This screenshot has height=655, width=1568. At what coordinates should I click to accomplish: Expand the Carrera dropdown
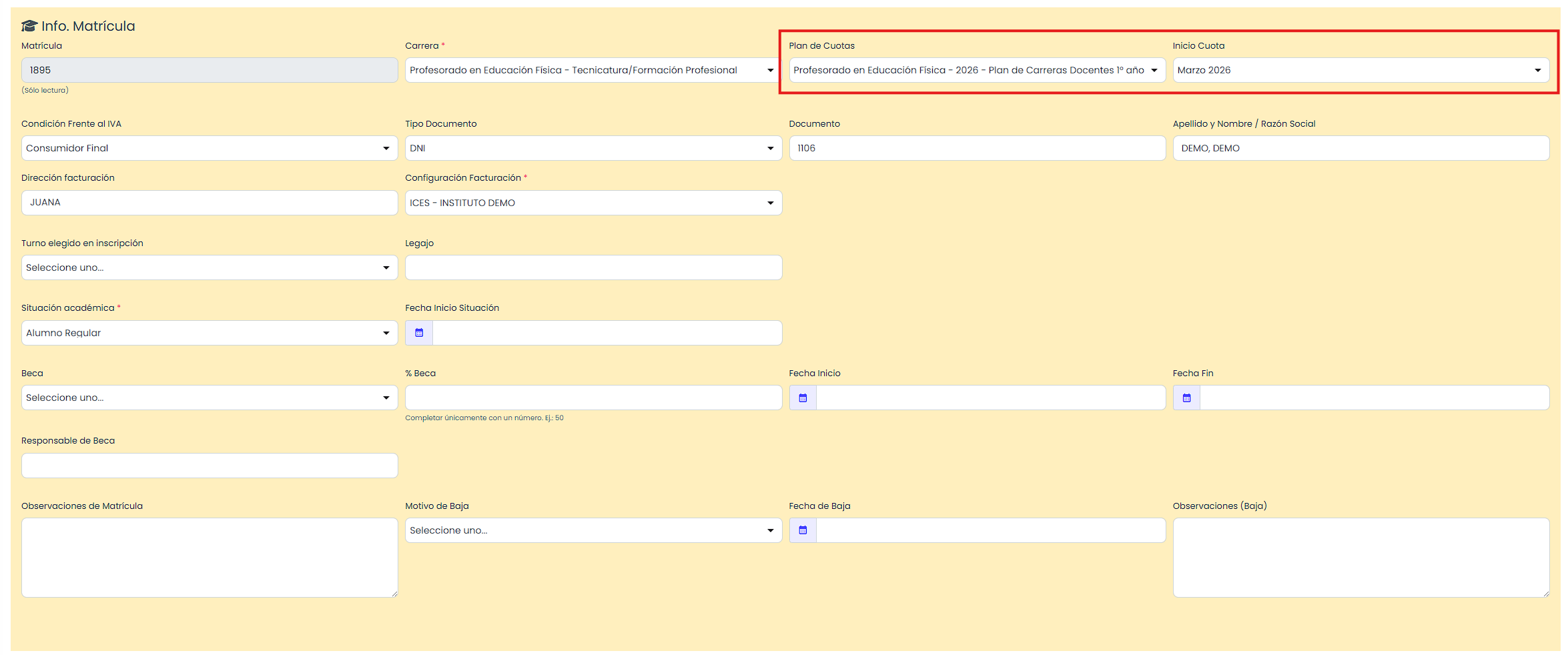click(593, 70)
